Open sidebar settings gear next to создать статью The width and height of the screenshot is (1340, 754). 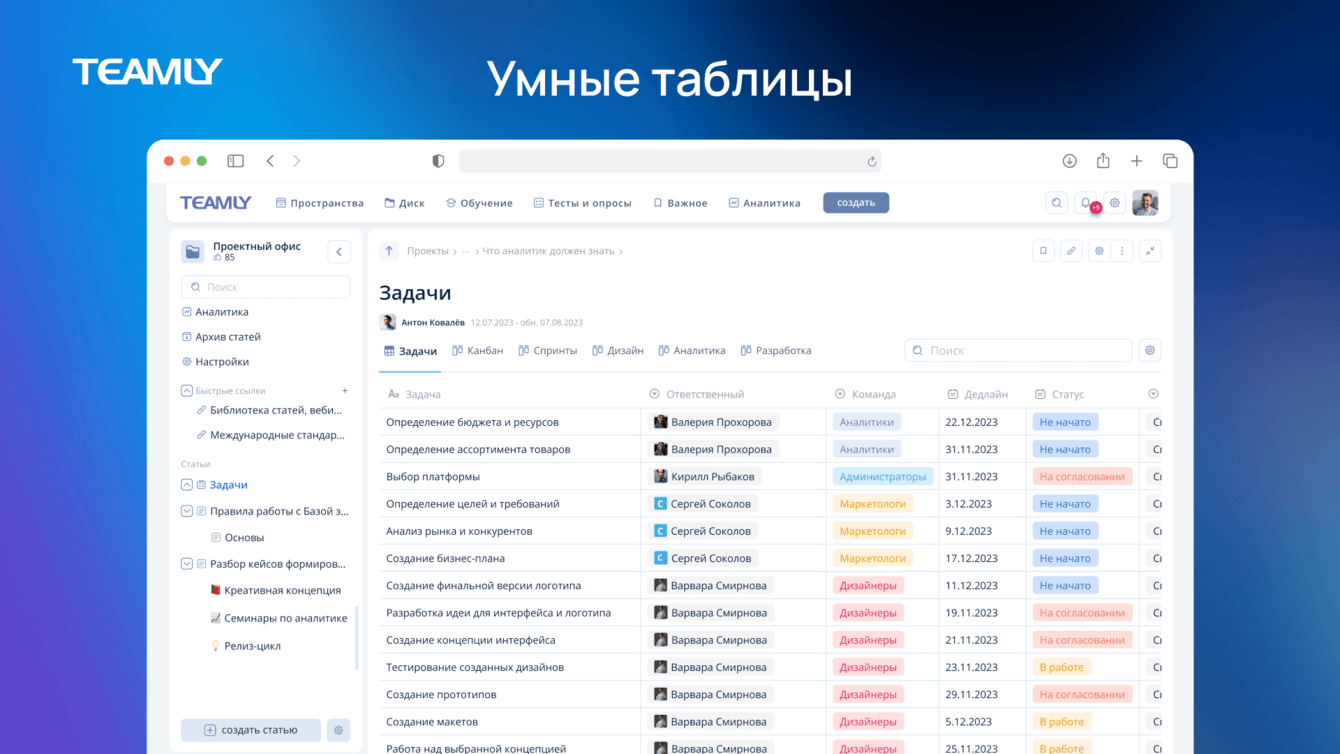[339, 730]
